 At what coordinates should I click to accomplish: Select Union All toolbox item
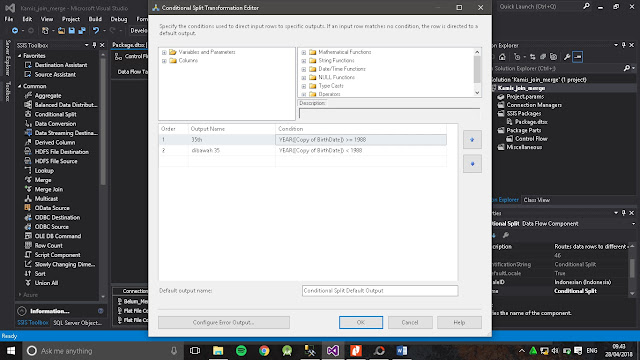point(46,283)
